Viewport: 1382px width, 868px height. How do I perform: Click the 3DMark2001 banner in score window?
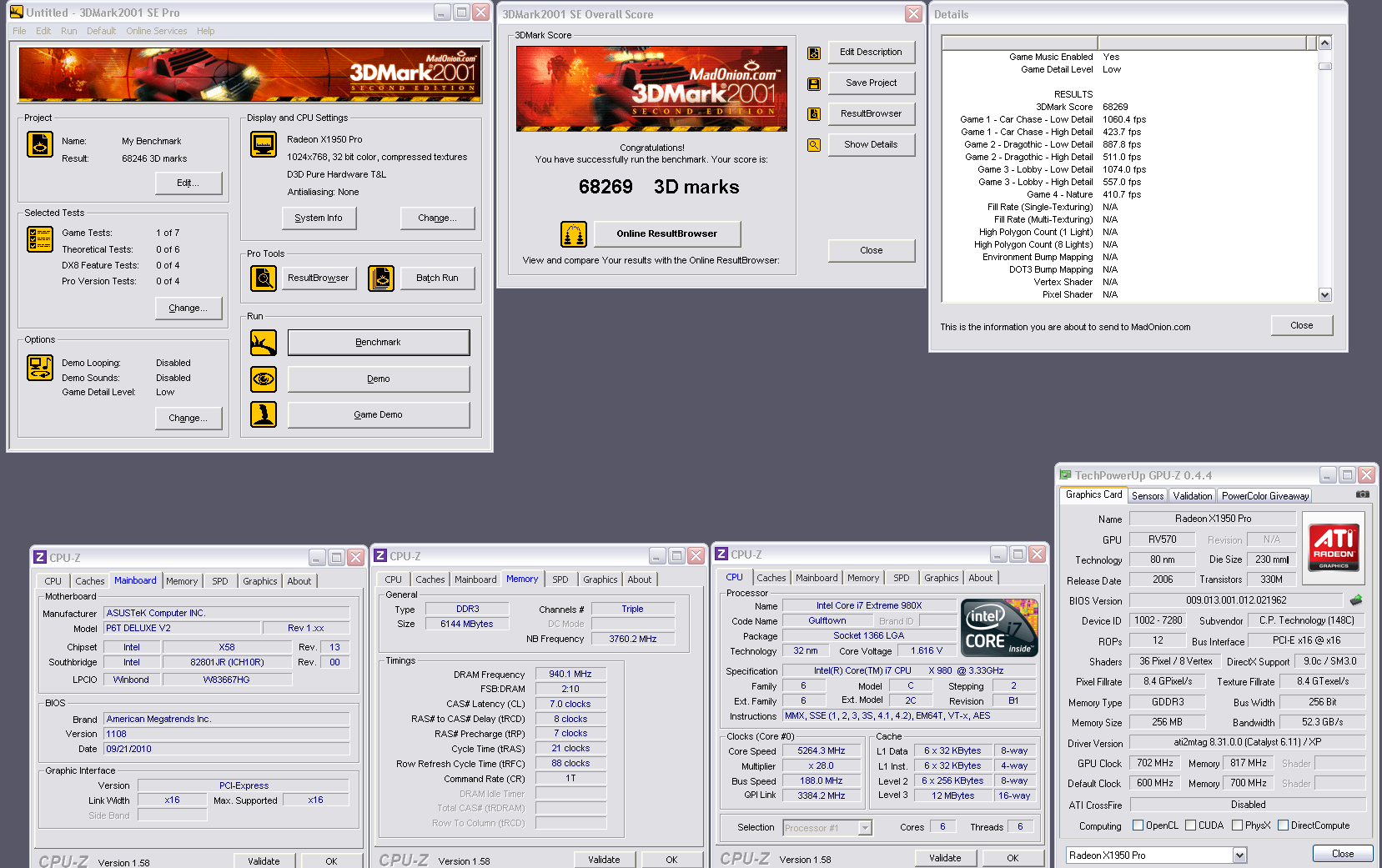651,88
